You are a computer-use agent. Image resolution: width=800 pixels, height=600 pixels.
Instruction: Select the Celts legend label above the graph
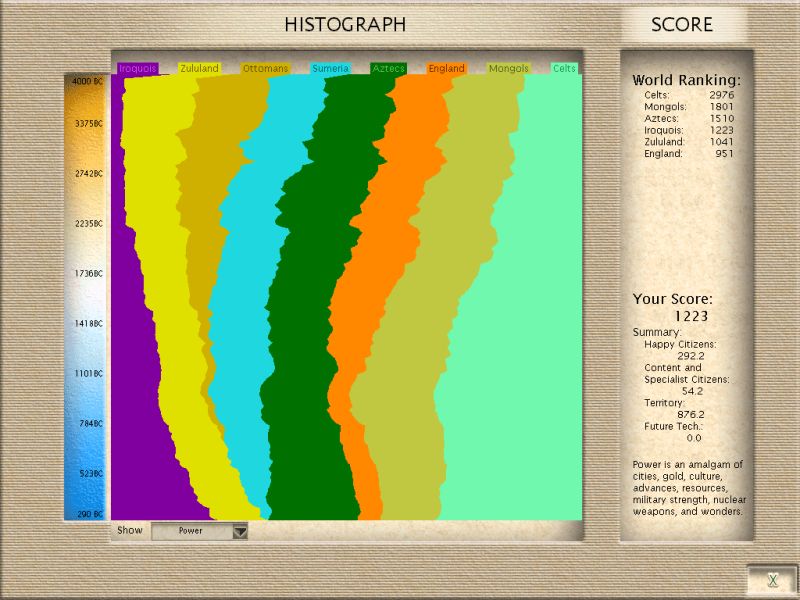coord(565,69)
